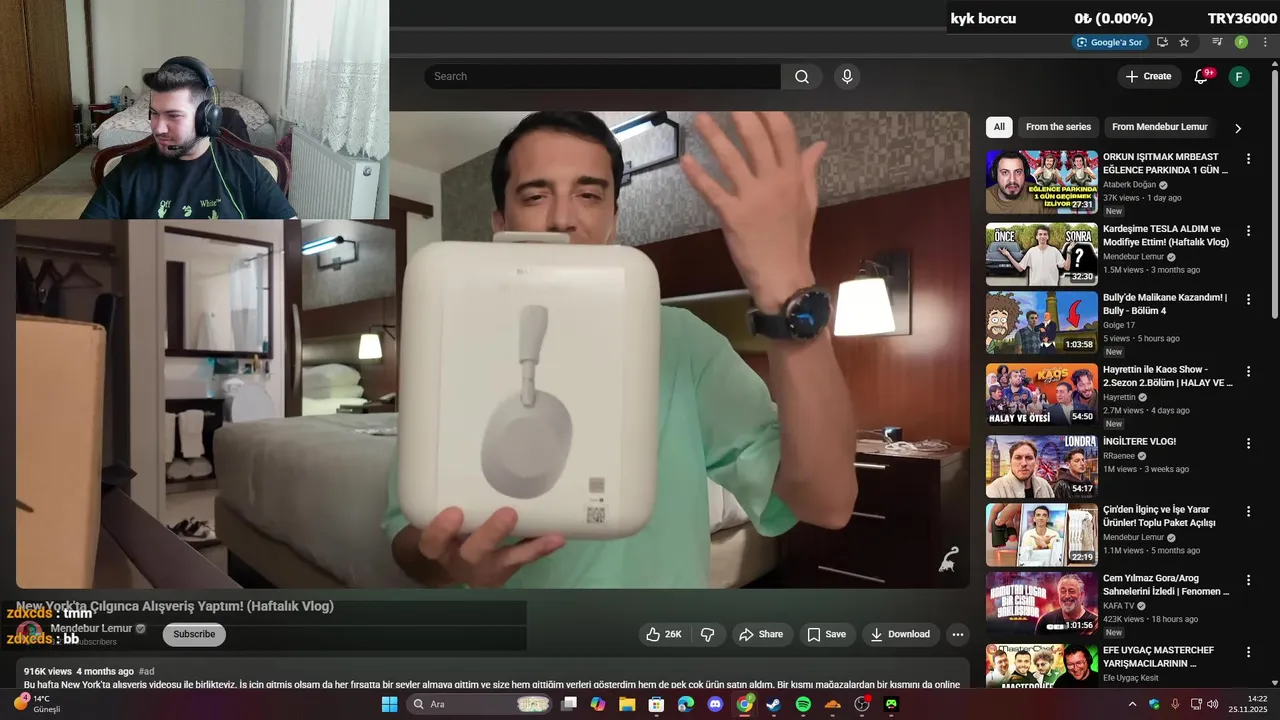Open options for İNGİLTERE VLOG! video
The image size is (1280, 720).
[x=1248, y=443]
